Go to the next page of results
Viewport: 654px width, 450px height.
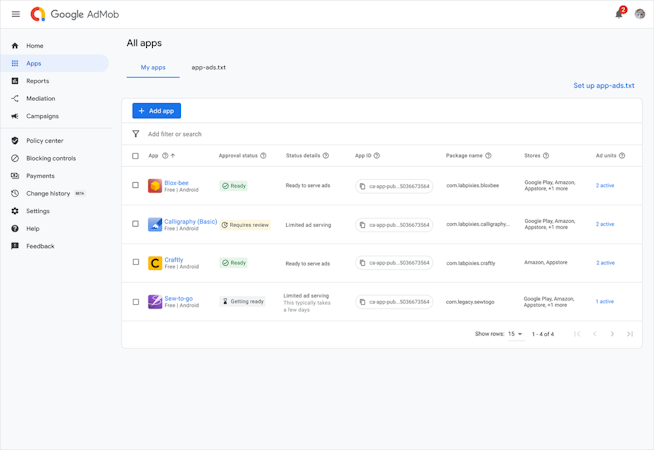612,334
